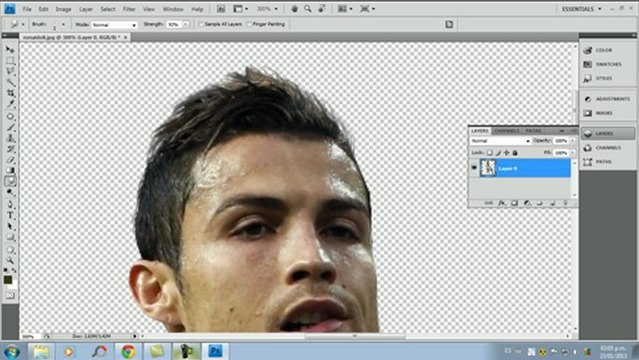
Task: Open the Adjustments panel icon
Action: point(587,99)
